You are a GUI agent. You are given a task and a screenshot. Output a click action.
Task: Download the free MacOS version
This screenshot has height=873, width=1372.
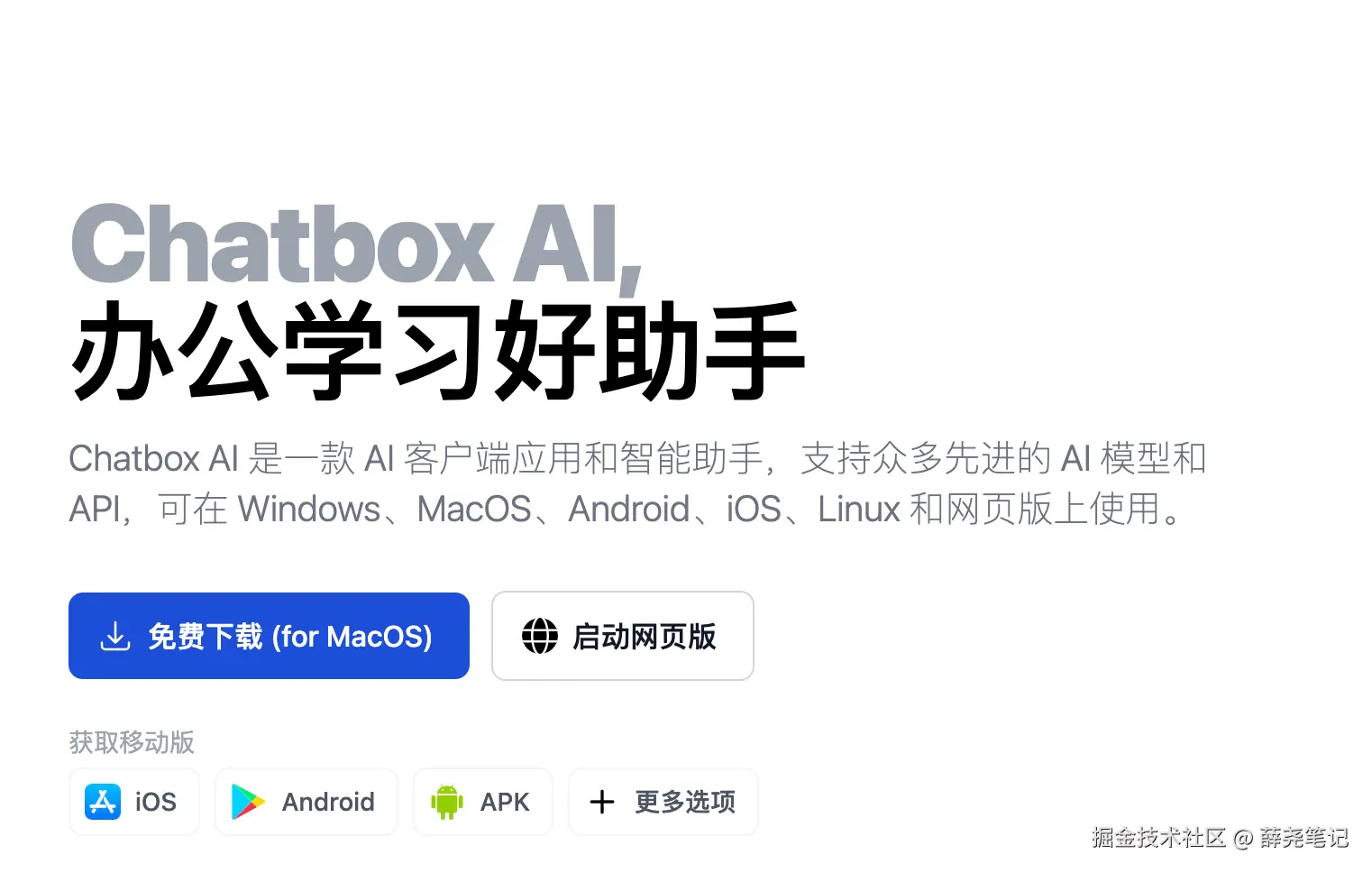tap(269, 636)
